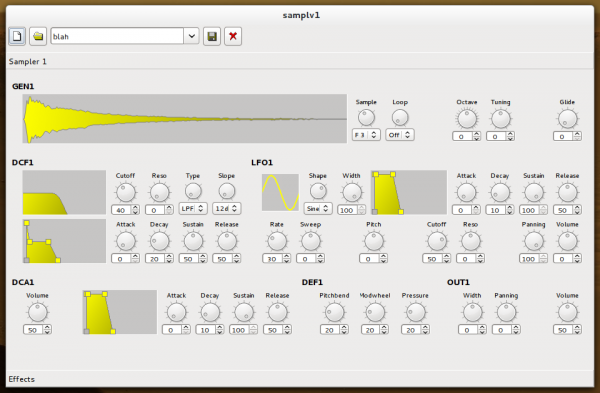This screenshot has width=600, height=393.
Task: Open the Loop Off selector
Action: pos(400,135)
